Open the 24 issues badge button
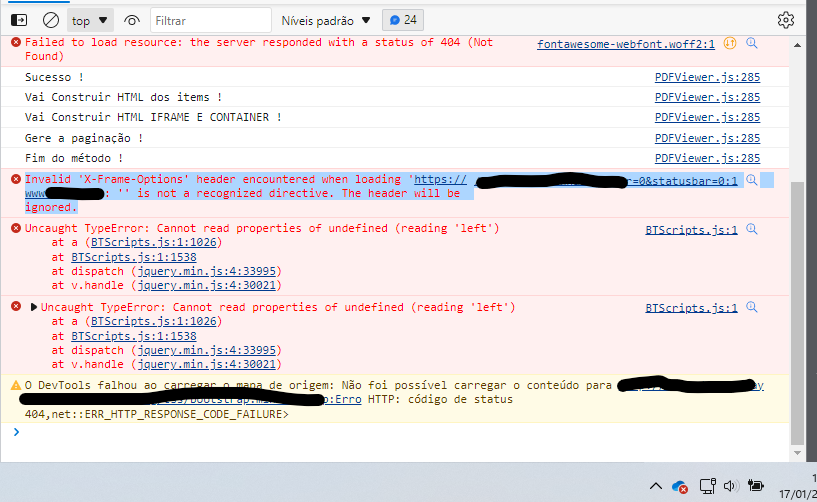This screenshot has height=502, width=817. pos(403,20)
